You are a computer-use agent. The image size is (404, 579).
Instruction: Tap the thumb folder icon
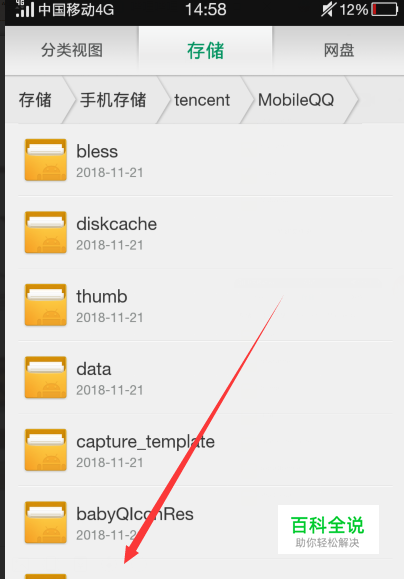click(x=45, y=305)
